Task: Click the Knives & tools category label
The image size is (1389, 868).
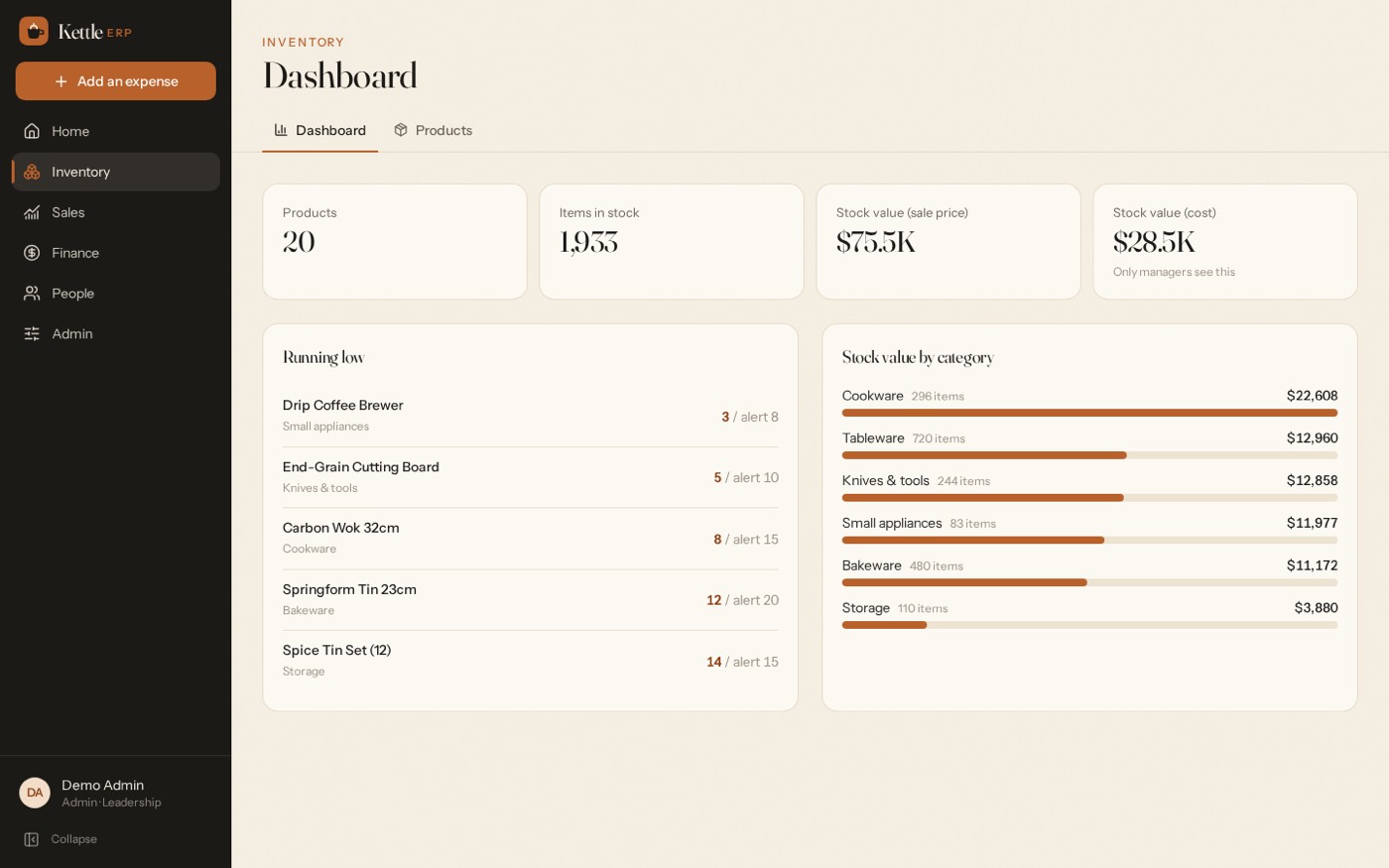Action: pos(886,480)
